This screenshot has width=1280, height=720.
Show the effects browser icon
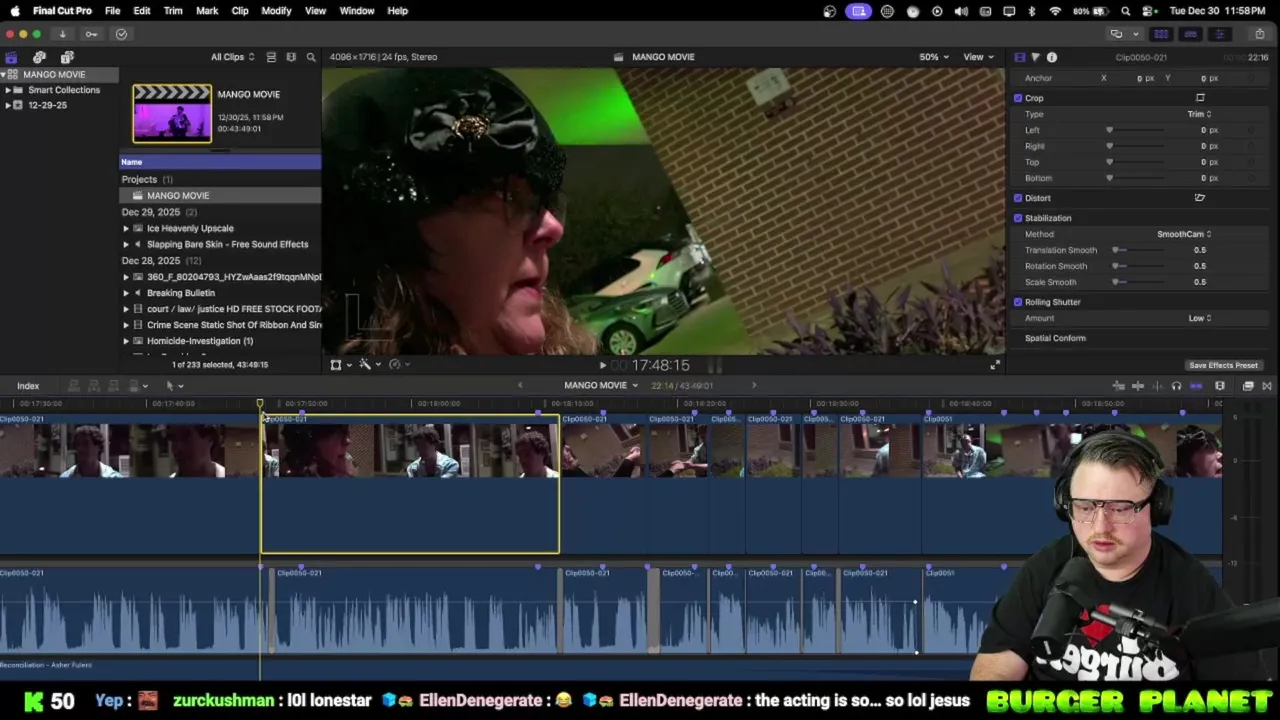point(1248,386)
